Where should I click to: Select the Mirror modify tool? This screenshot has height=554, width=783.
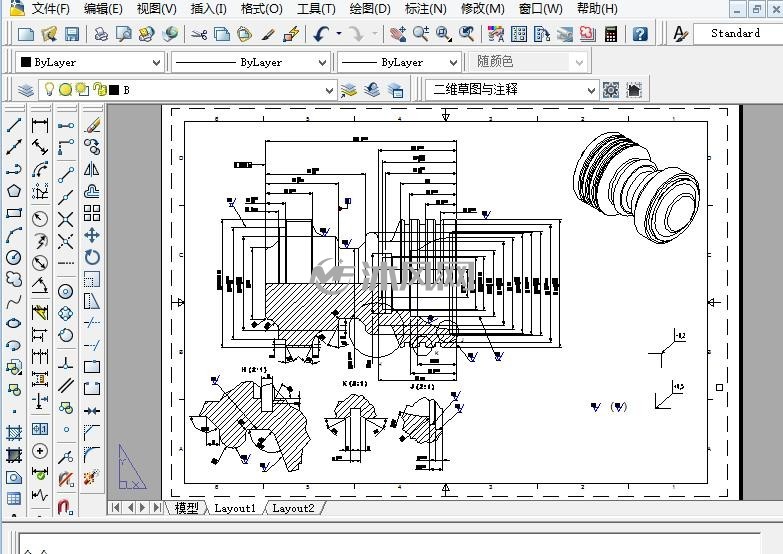pos(92,169)
